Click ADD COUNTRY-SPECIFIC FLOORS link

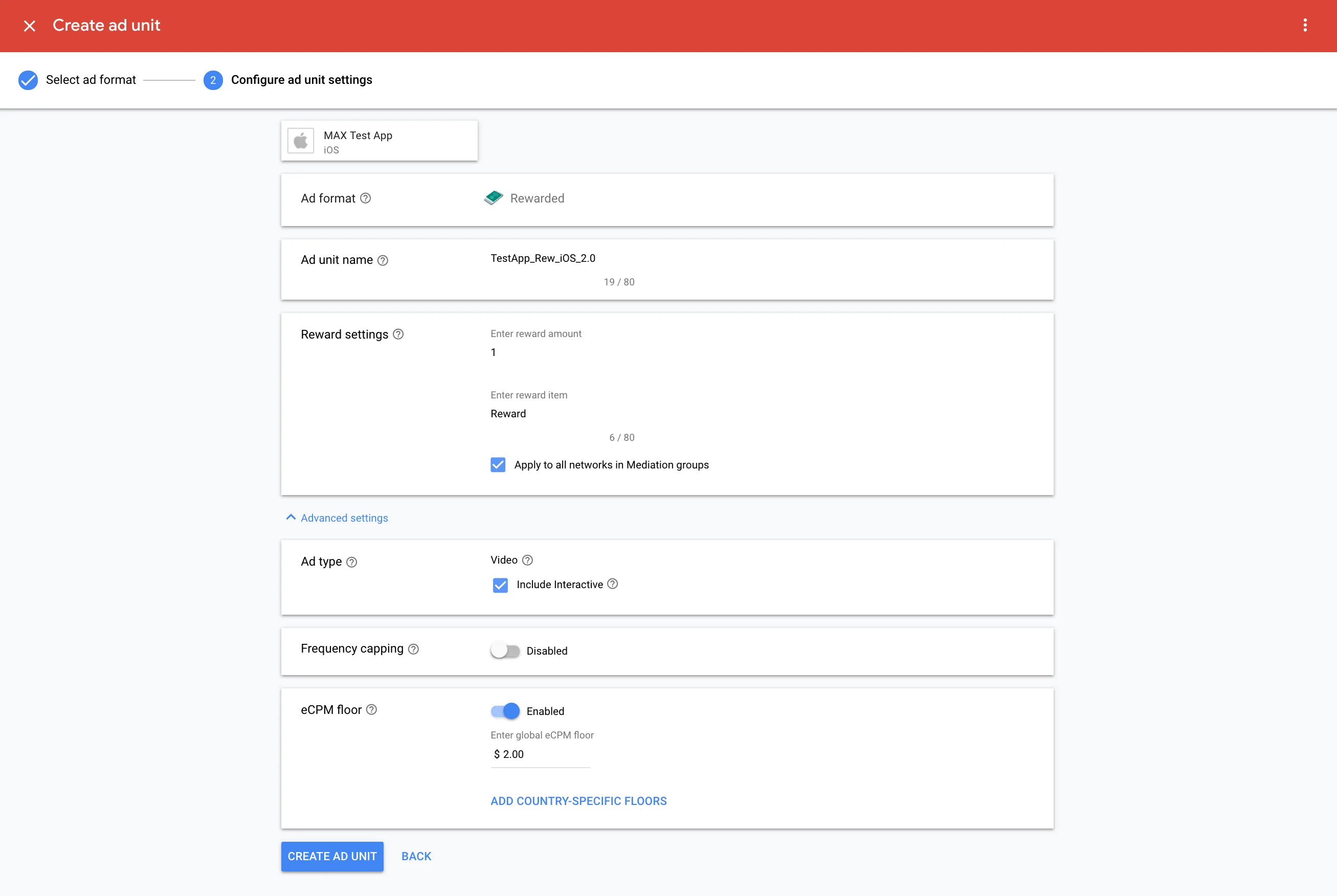point(578,801)
